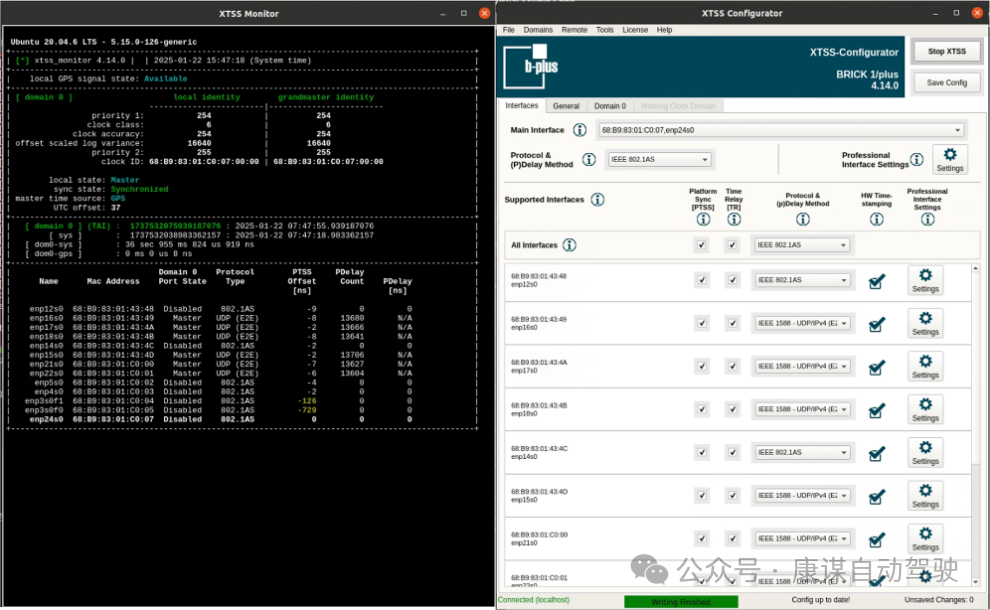Click the interface list scrollbar down arrow
The image size is (990, 610).
click(975, 582)
